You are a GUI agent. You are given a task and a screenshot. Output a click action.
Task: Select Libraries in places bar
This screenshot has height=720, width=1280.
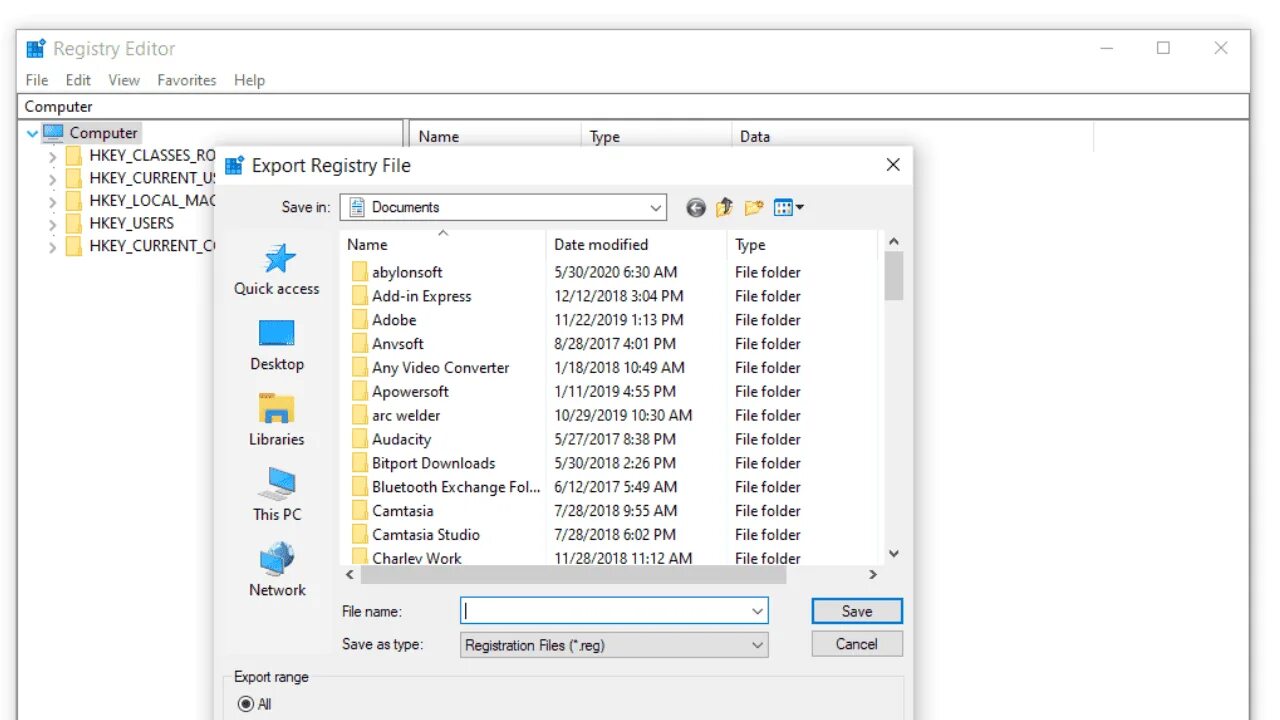coord(277,420)
